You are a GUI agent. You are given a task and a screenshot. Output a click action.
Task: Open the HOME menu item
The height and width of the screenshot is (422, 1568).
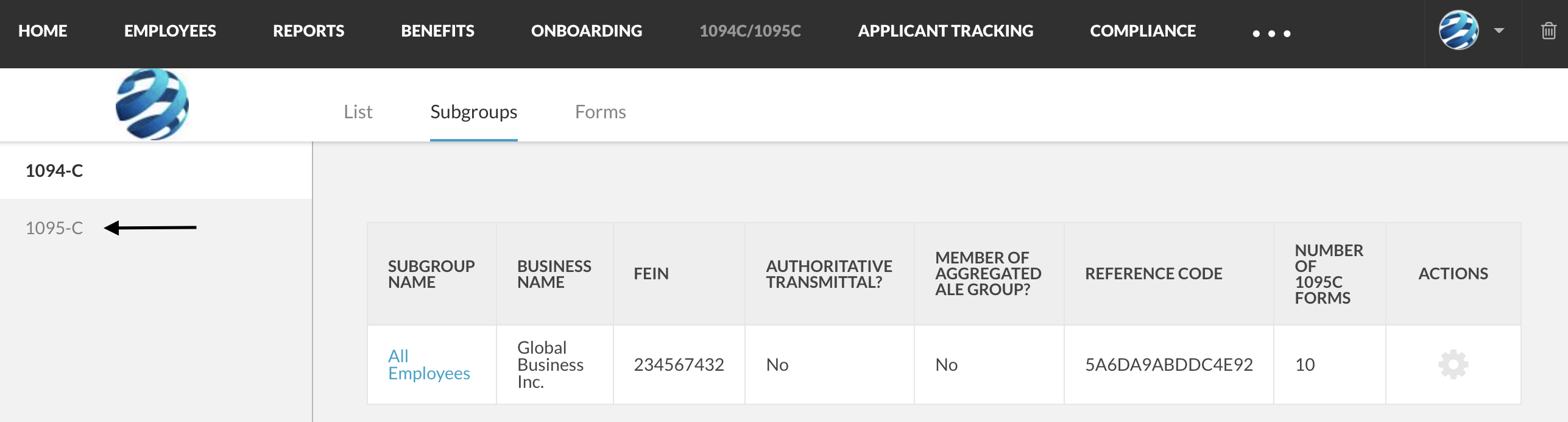pos(43,30)
